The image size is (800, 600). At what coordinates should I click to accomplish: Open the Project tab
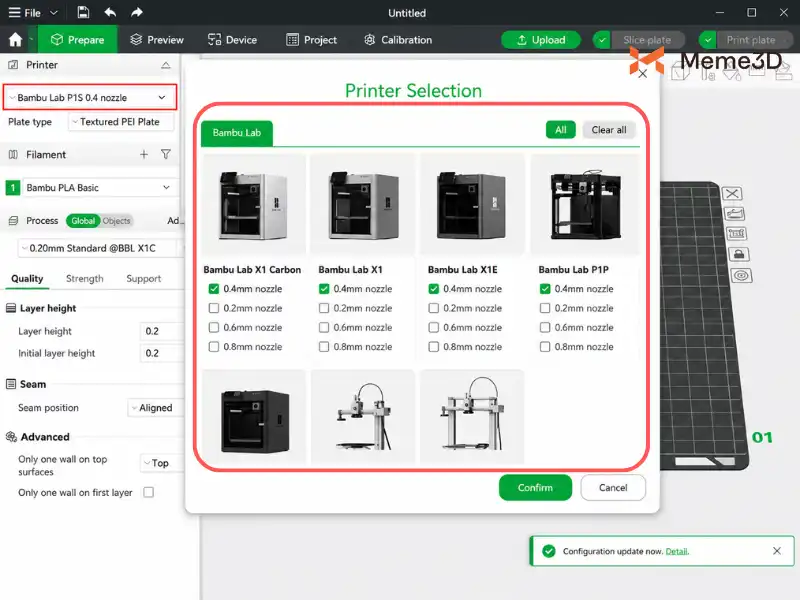click(311, 40)
